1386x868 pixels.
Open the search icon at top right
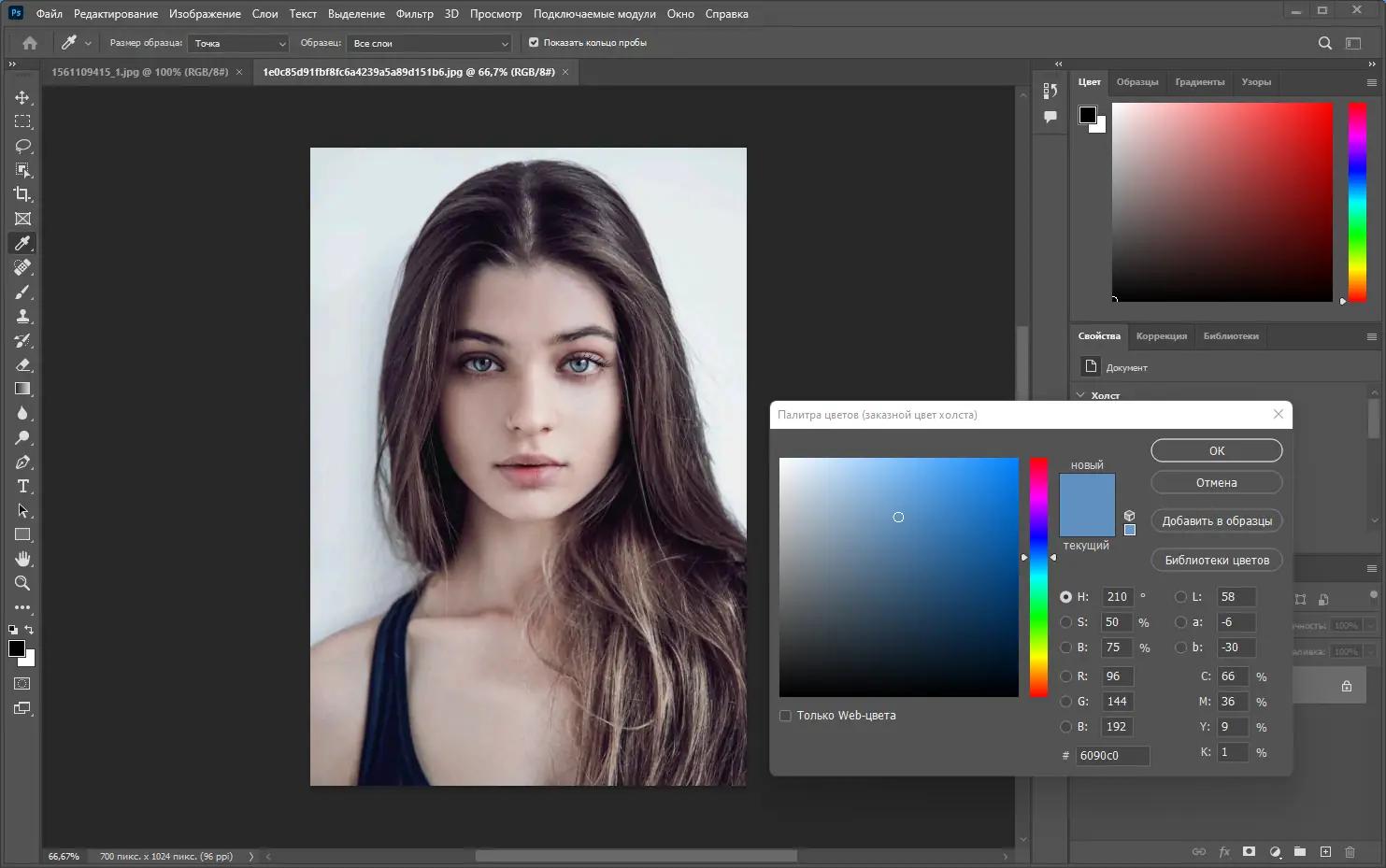click(x=1324, y=43)
